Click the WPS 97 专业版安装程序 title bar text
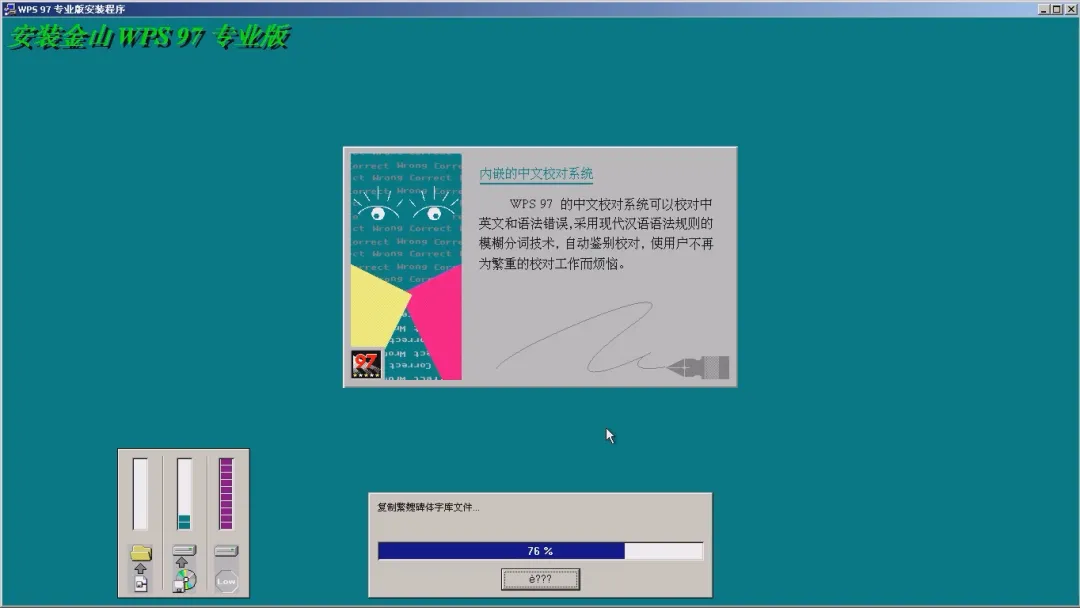 [x=72, y=9]
